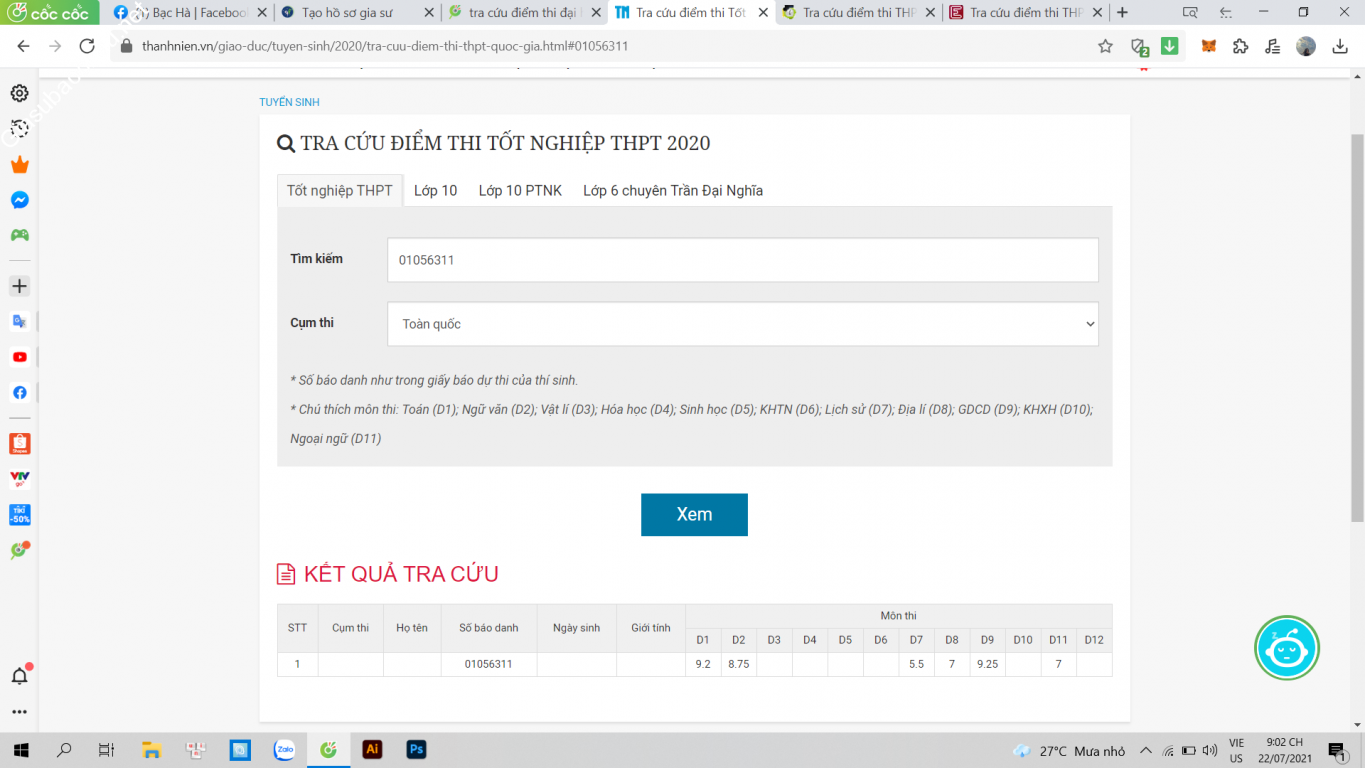Open the Shopee sidebar shortcut
The image size is (1365, 768).
[19, 443]
